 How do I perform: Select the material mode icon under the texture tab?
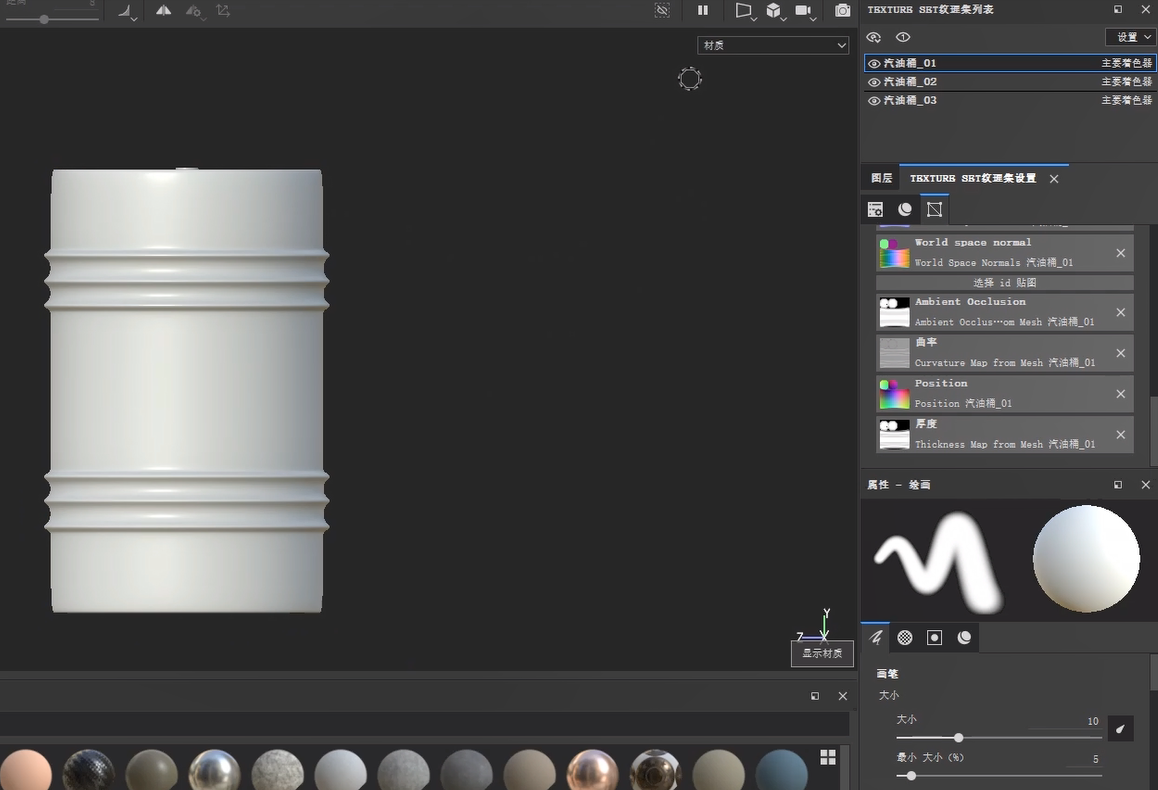pos(905,209)
